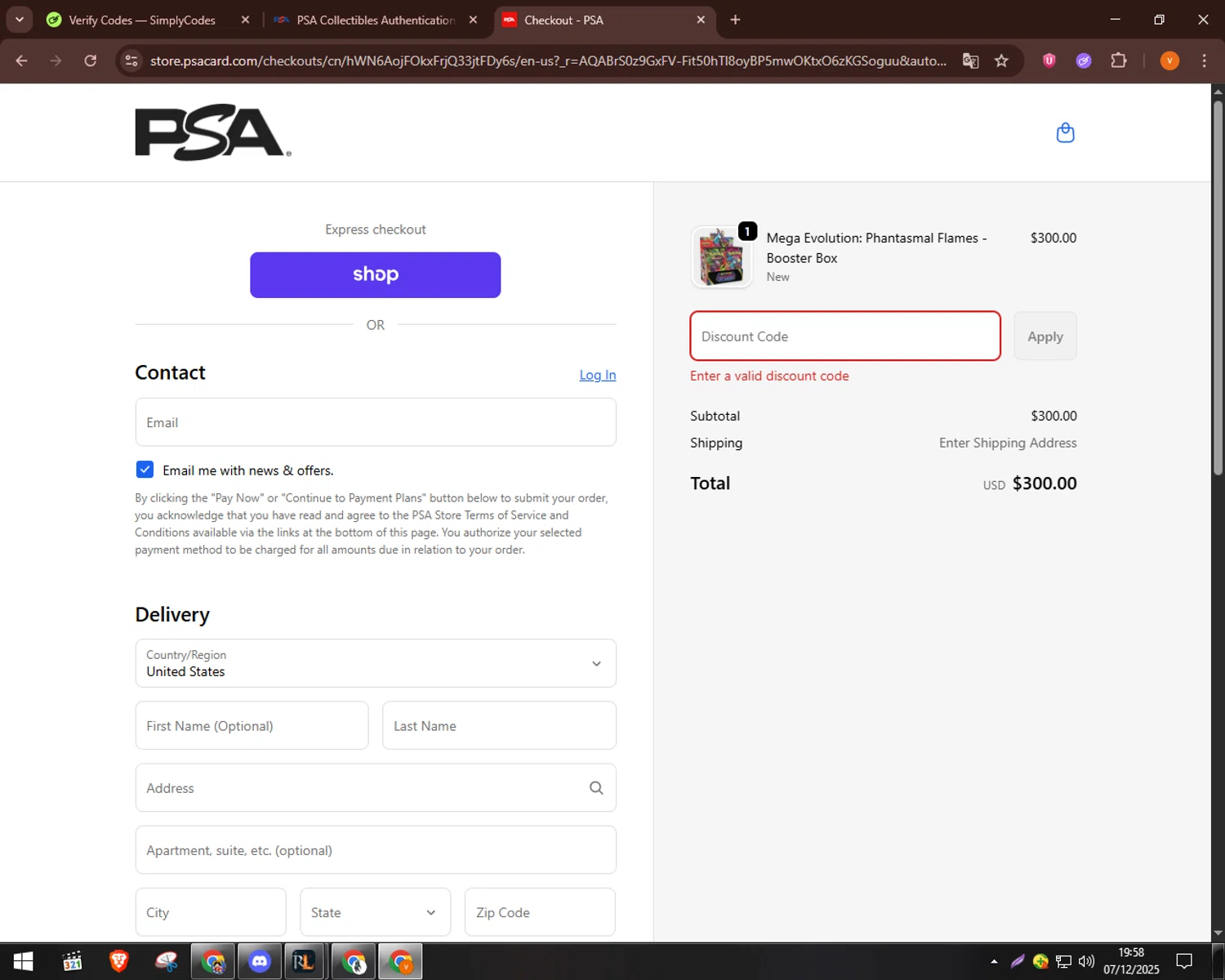Click the Address field
The image size is (1225, 980).
tap(376, 788)
